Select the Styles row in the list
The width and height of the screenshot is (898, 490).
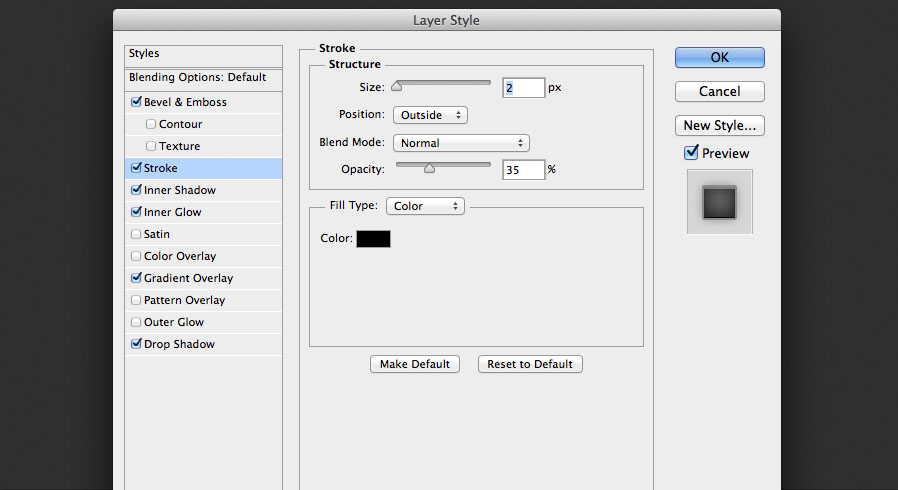coord(203,56)
